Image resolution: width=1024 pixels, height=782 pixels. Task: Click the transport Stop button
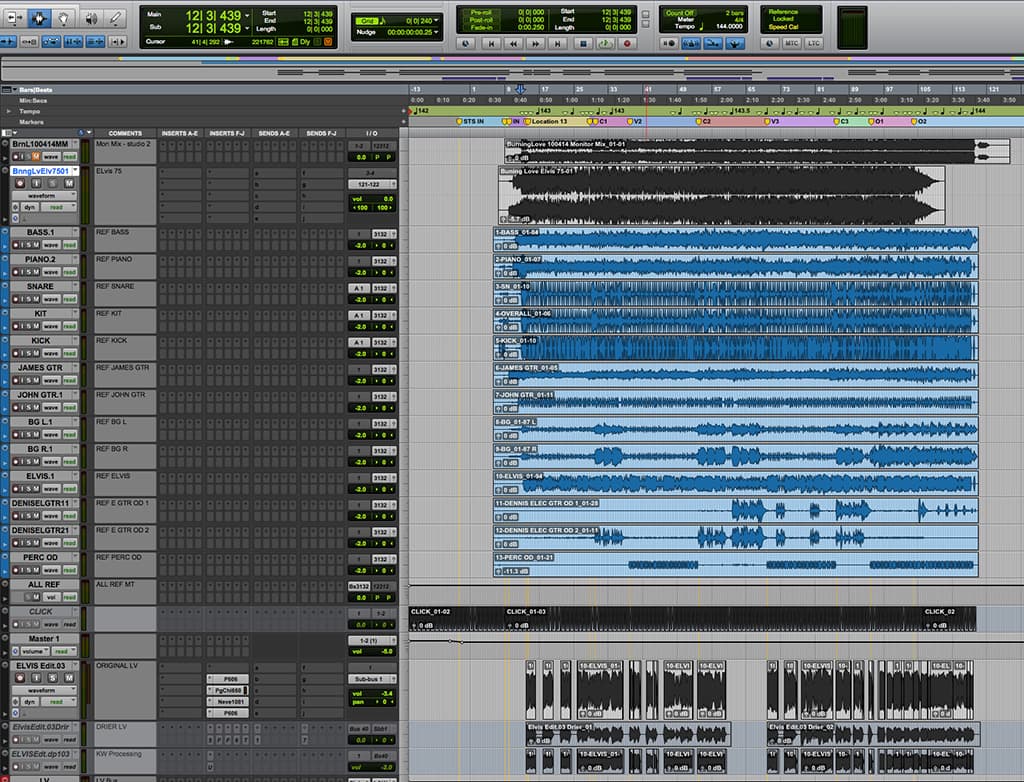584,44
